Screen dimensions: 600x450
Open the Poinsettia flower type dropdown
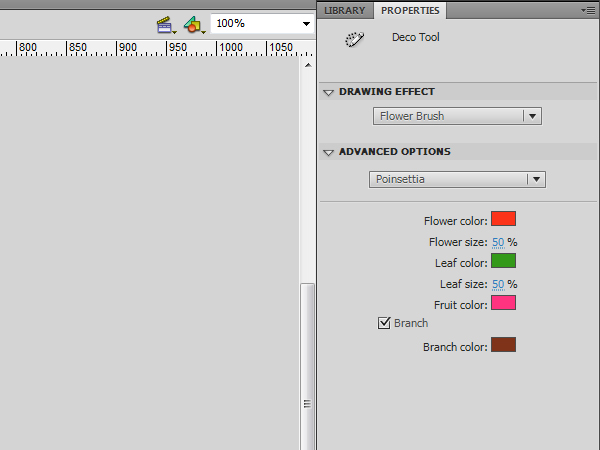[457, 179]
